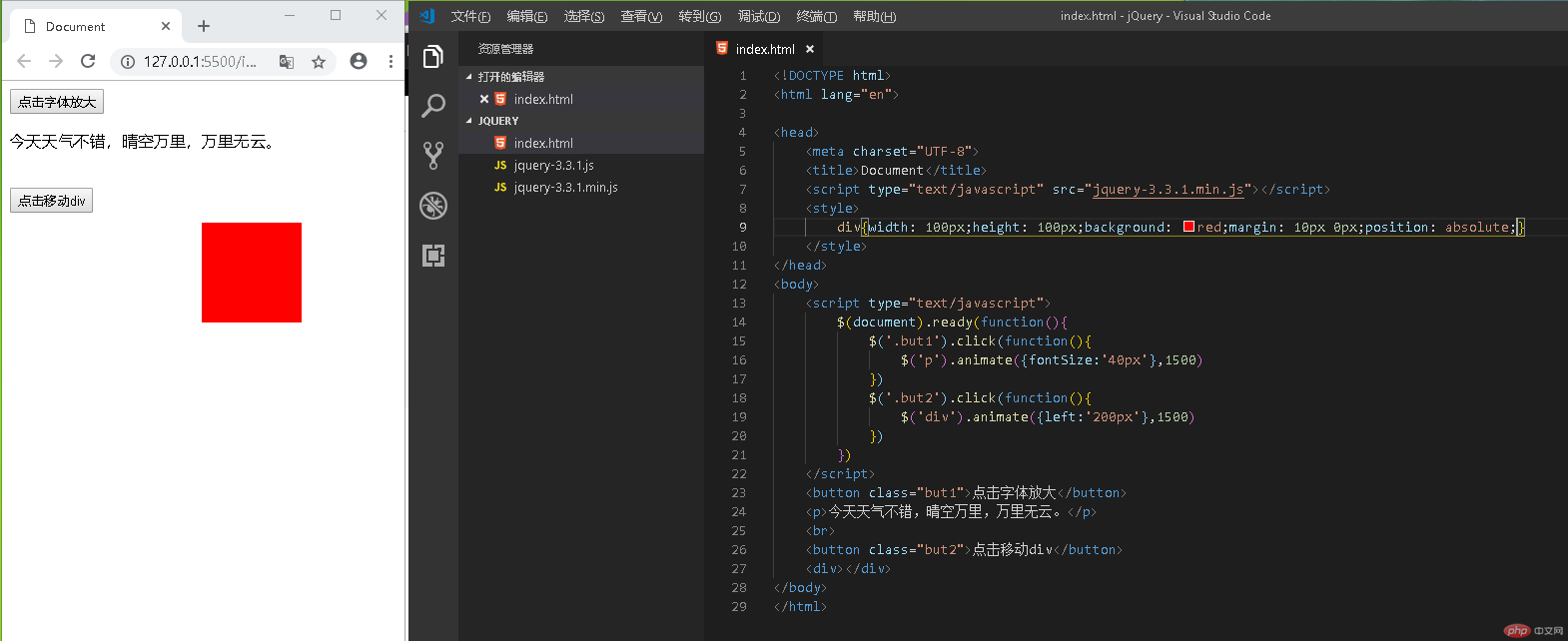Click the closing </html> tag on line 29

point(800,606)
